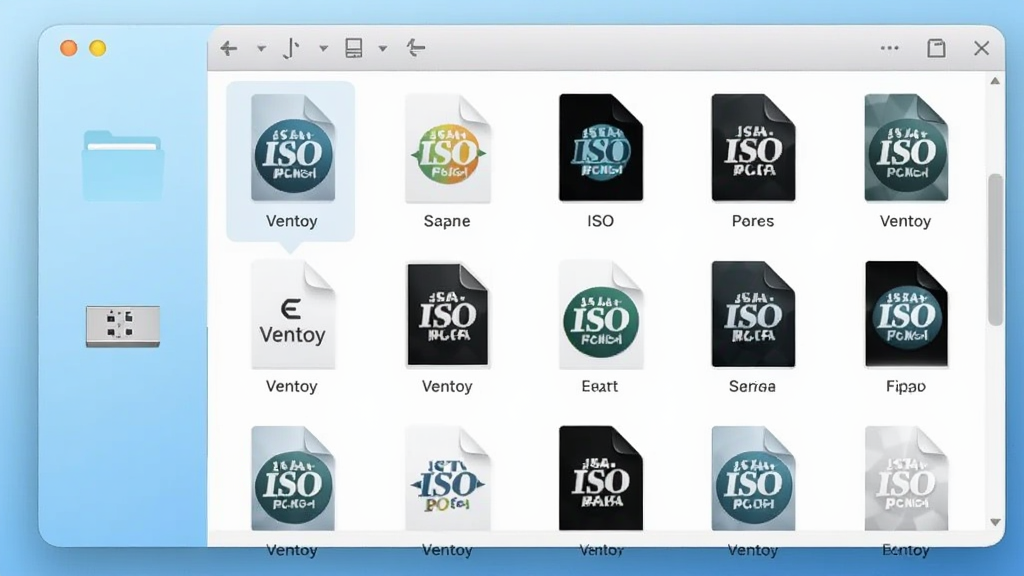Click the view layout icon in the toolbar
Viewport: 1024px width, 576px height.
pyautogui.click(x=354, y=48)
